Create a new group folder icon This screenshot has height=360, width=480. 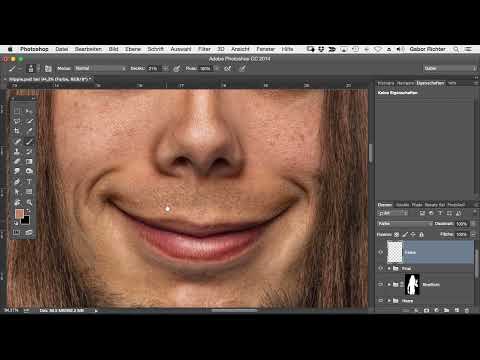pyautogui.click(x=446, y=310)
